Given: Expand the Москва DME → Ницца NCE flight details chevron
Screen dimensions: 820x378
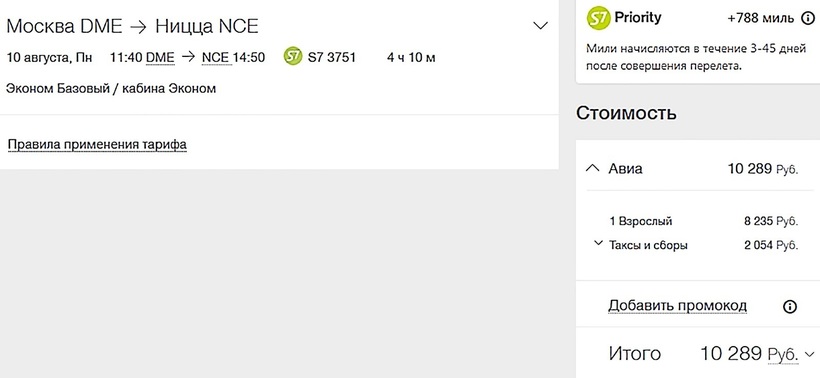Looking at the screenshot, I should (x=540, y=26).
